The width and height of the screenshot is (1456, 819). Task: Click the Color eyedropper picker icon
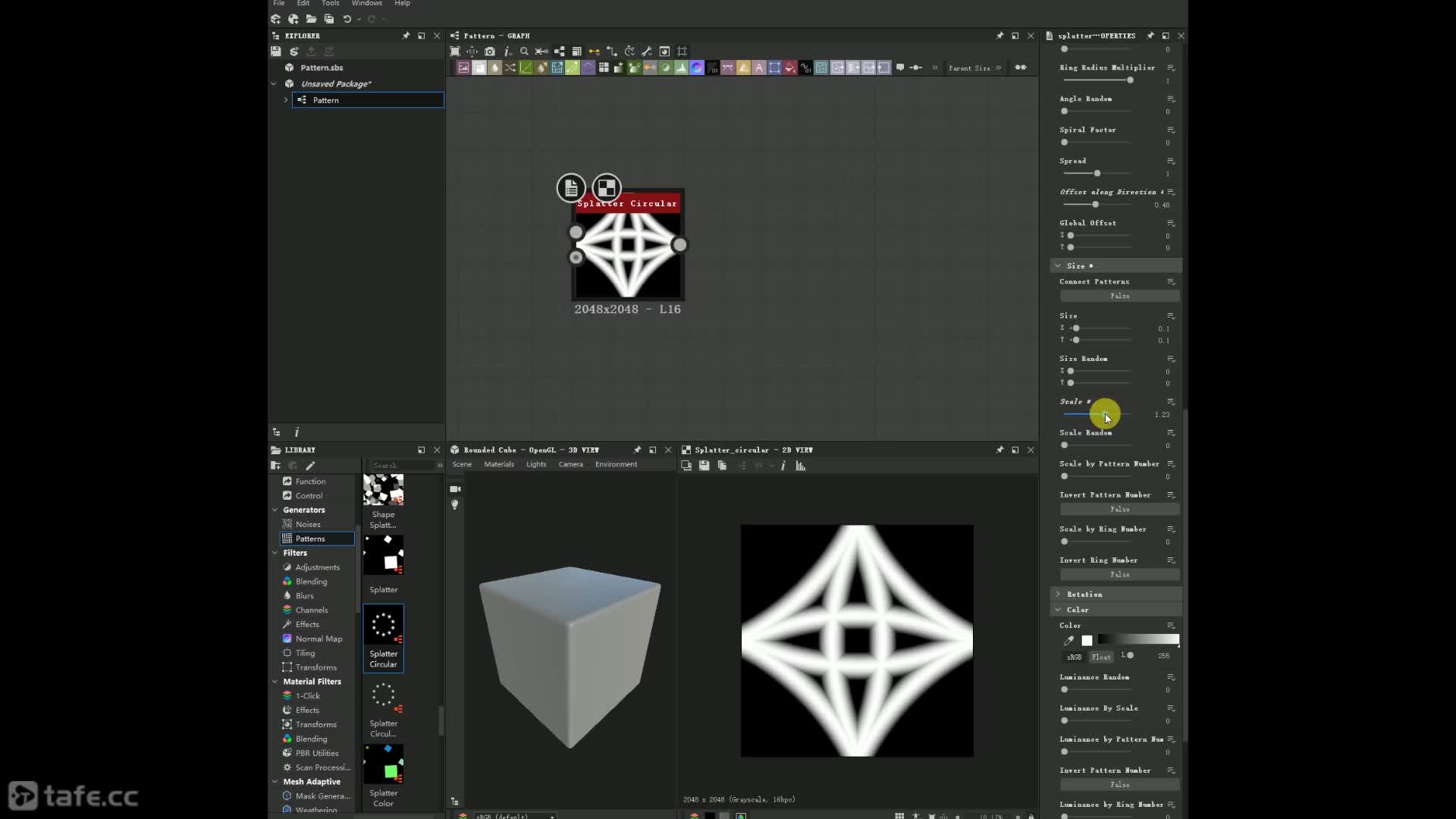coord(1068,641)
